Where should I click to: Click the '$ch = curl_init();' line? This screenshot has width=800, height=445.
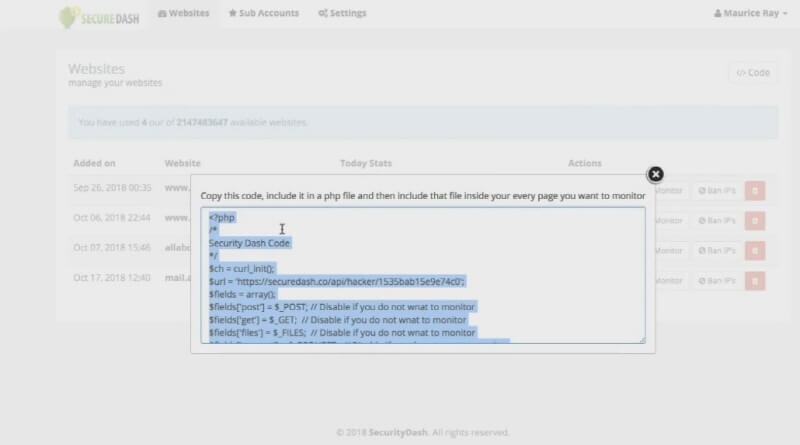241,269
